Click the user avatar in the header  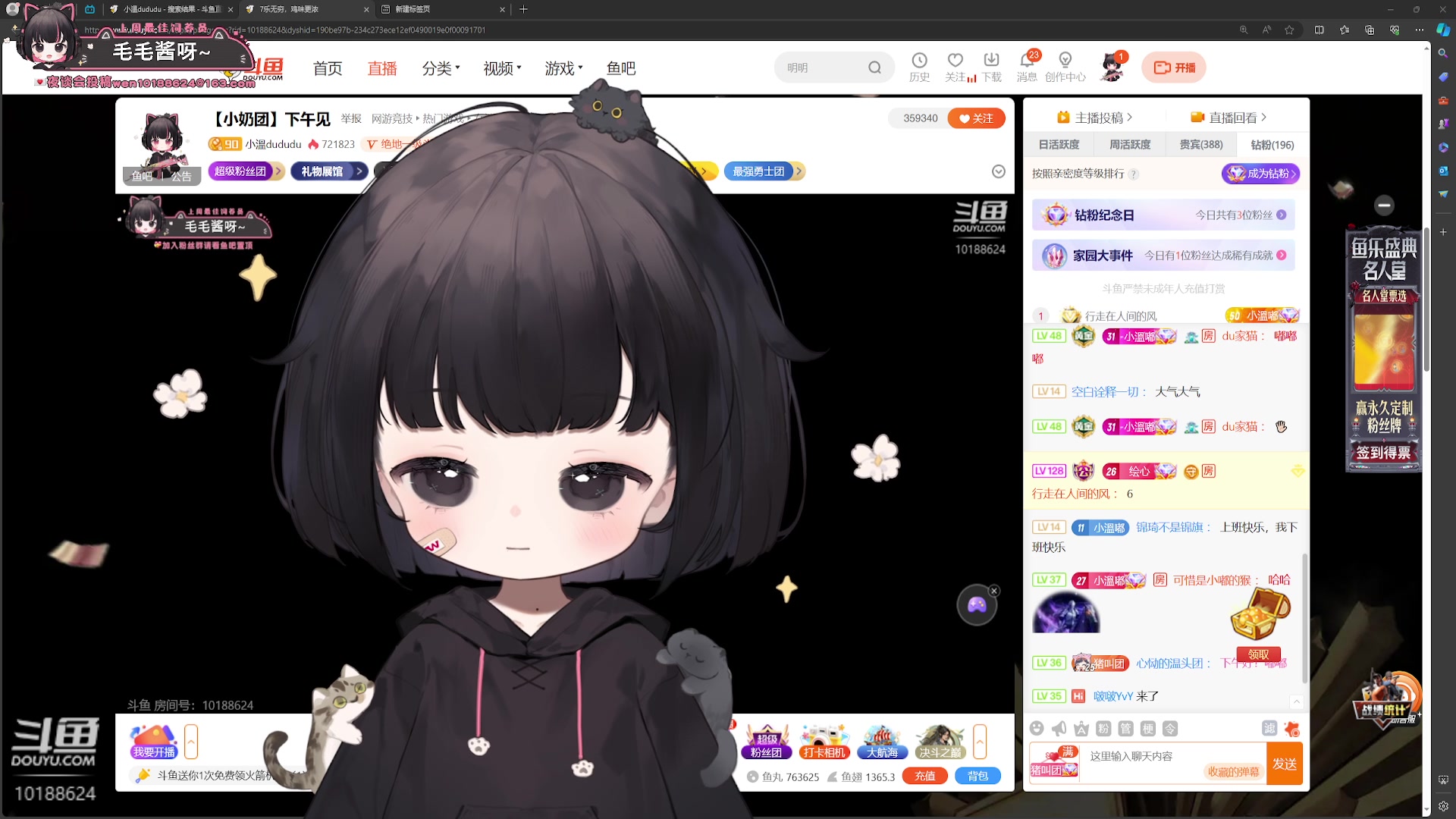coord(1112,67)
